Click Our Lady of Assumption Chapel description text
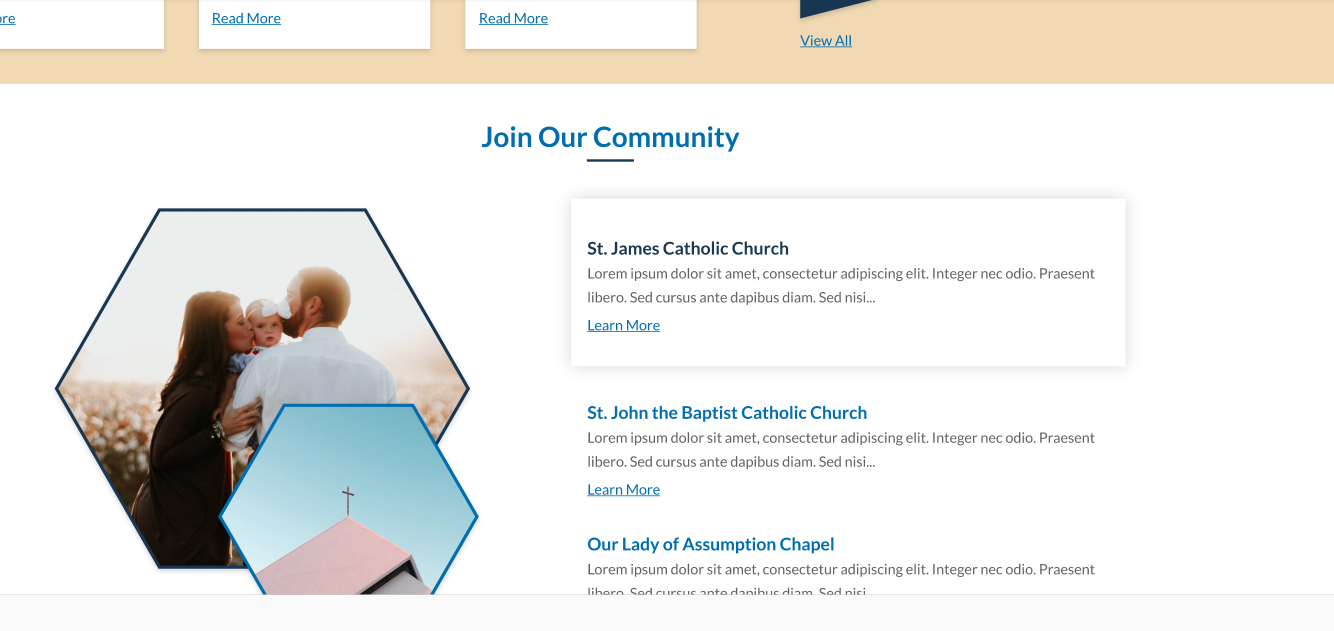This screenshot has height=631, width=1334. (840, 570)
